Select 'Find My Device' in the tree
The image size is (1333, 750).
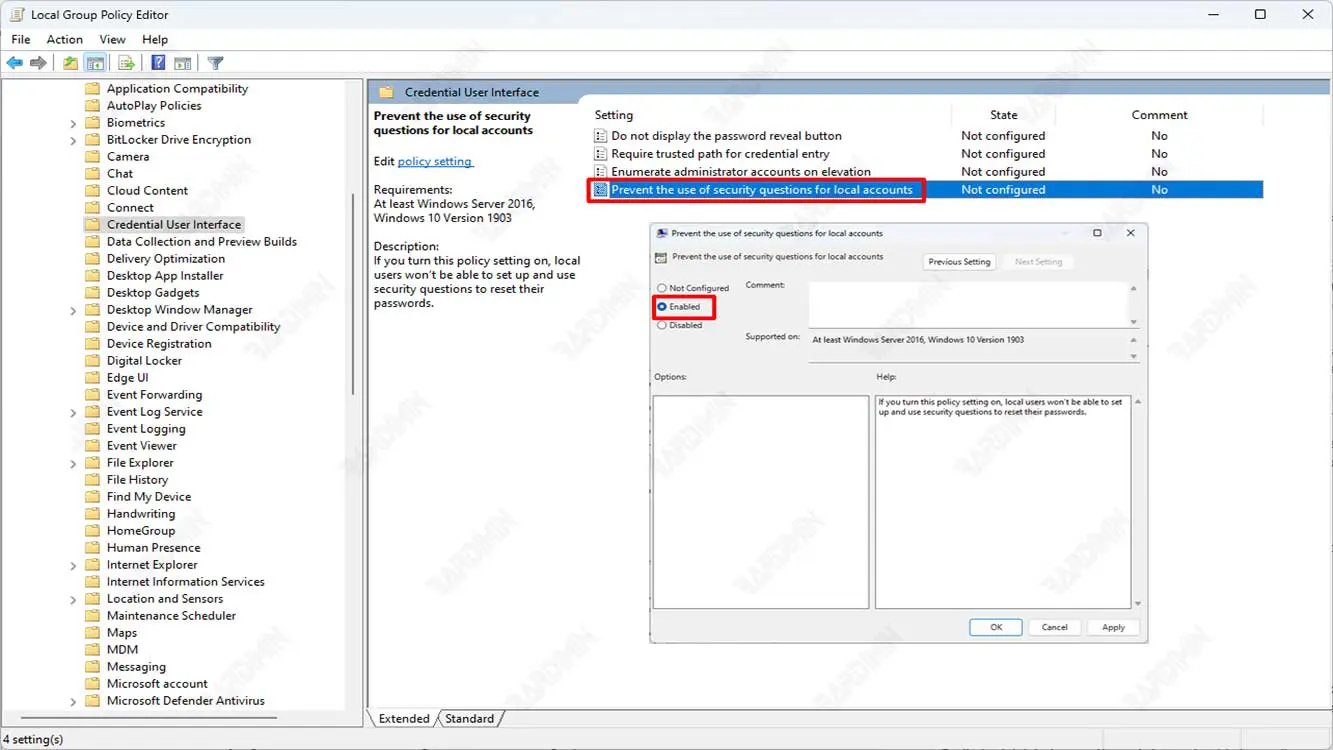(149, 497)
